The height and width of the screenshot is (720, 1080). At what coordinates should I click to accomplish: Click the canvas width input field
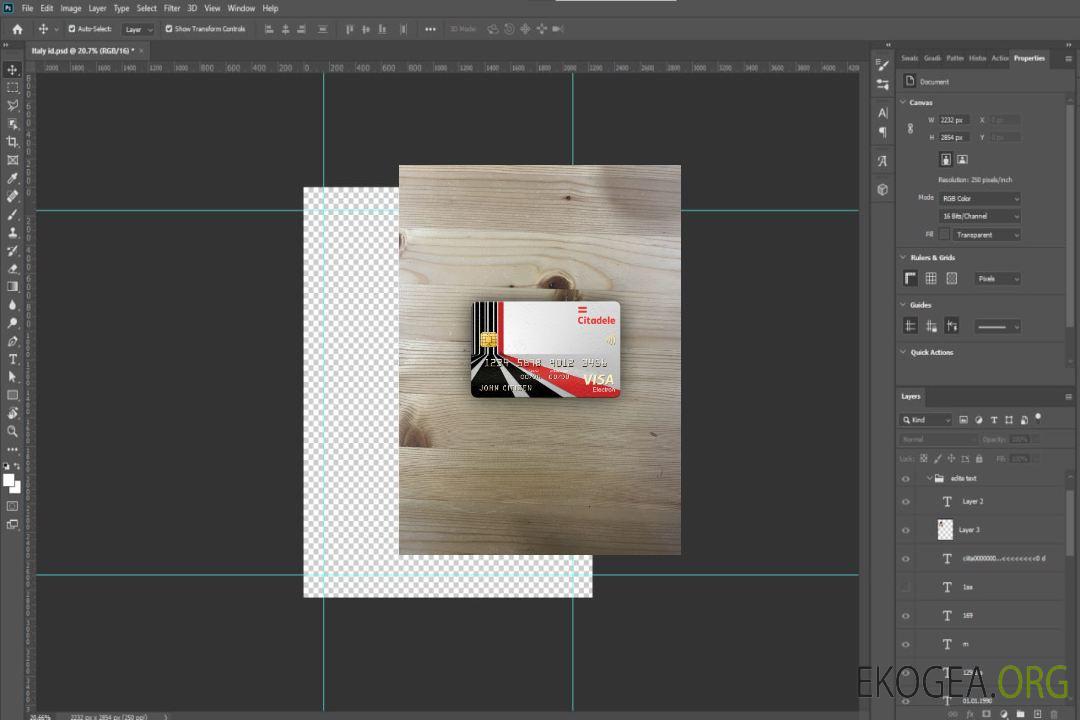(x=954, y=120)
